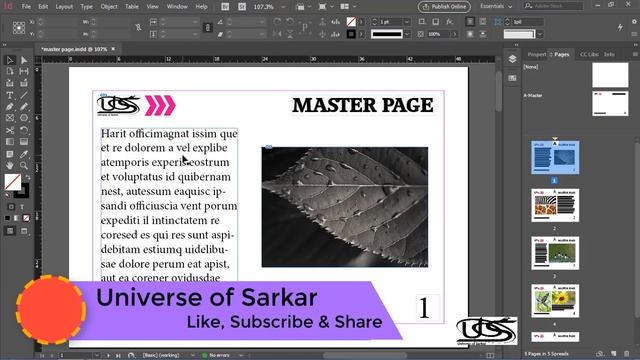Go to last page arrow

[118, 356]
